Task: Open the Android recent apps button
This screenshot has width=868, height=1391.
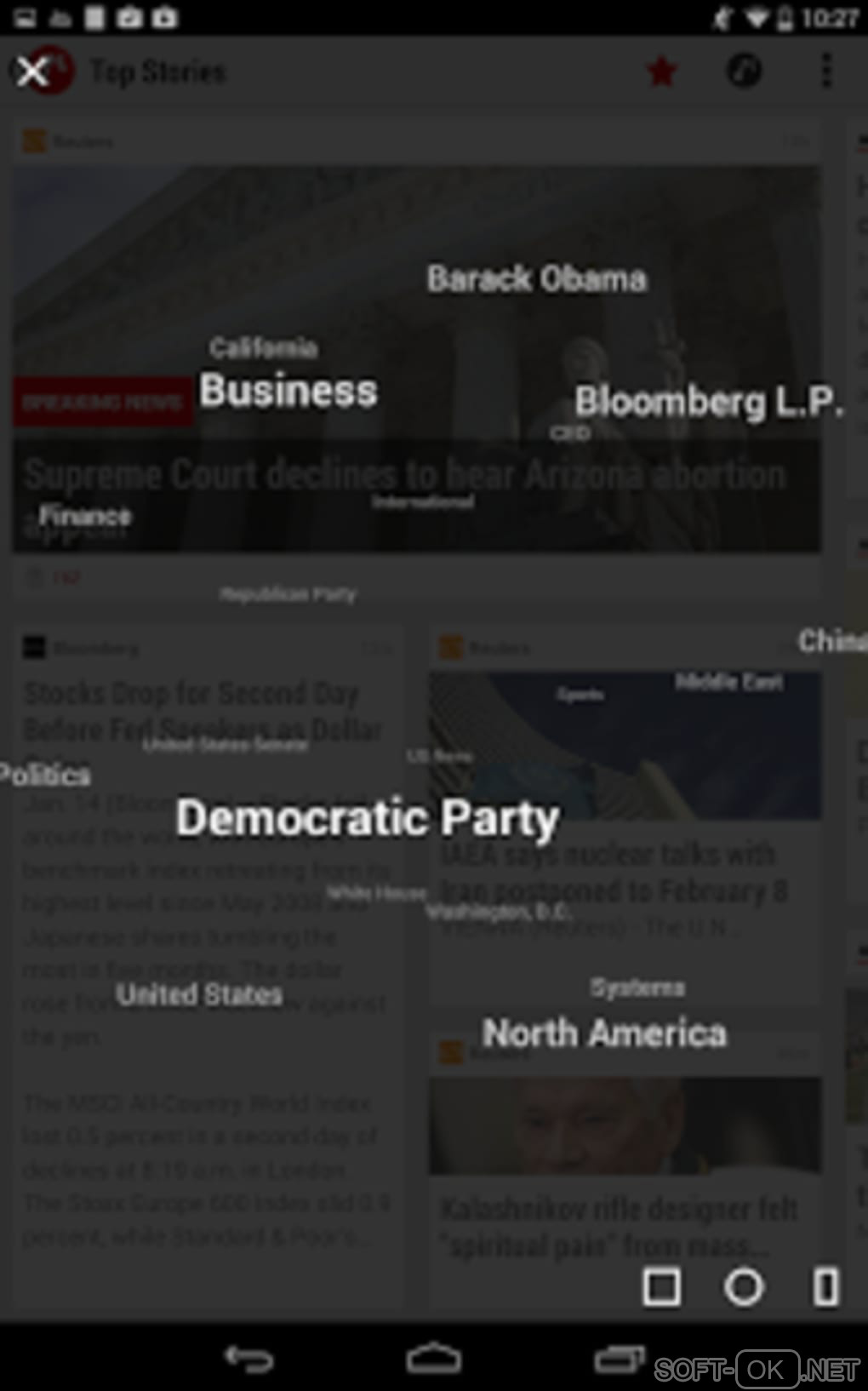Action: click(x=619, y=1358)
